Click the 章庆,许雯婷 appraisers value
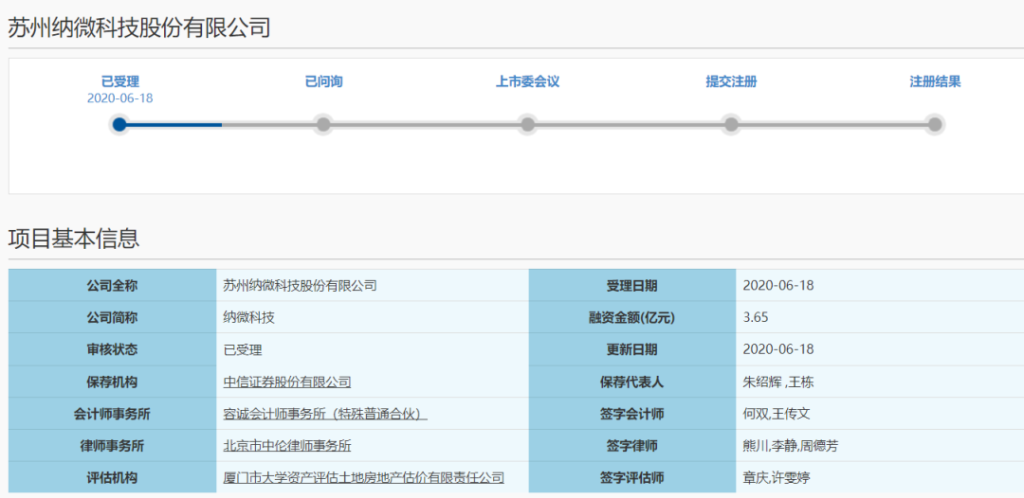 777,478
